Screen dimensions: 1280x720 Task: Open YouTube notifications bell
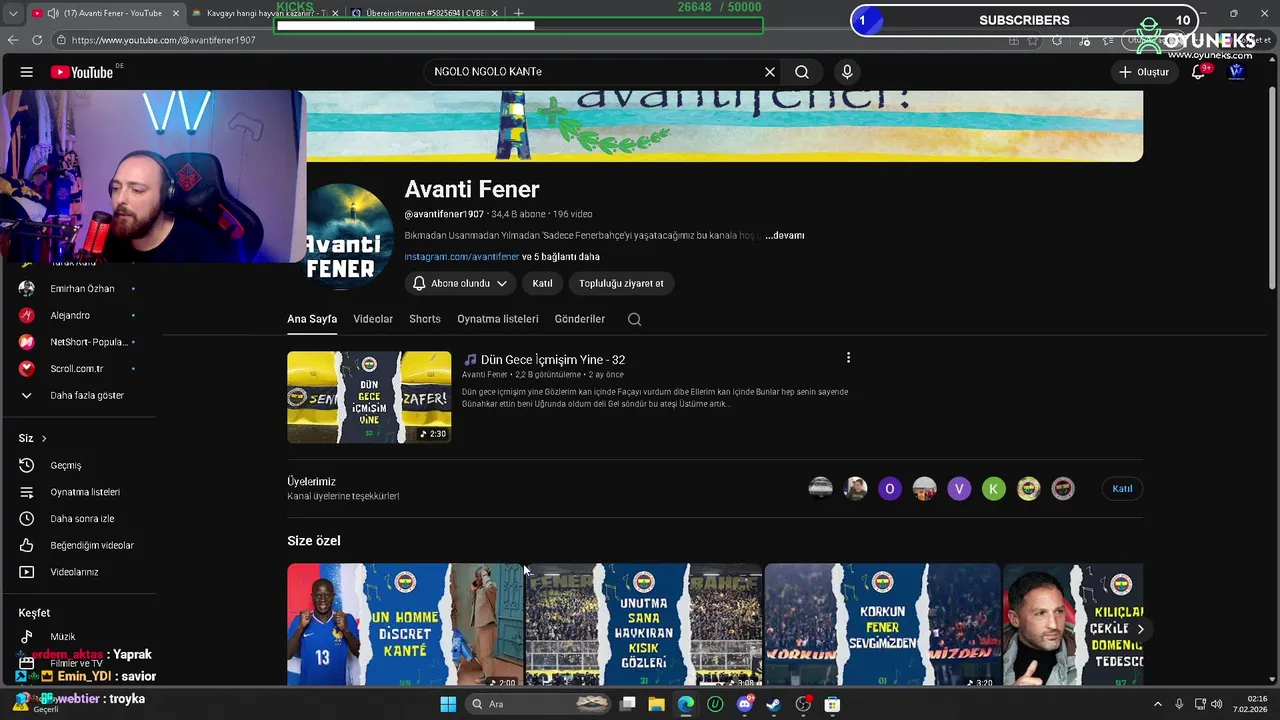pos(1198,72)
